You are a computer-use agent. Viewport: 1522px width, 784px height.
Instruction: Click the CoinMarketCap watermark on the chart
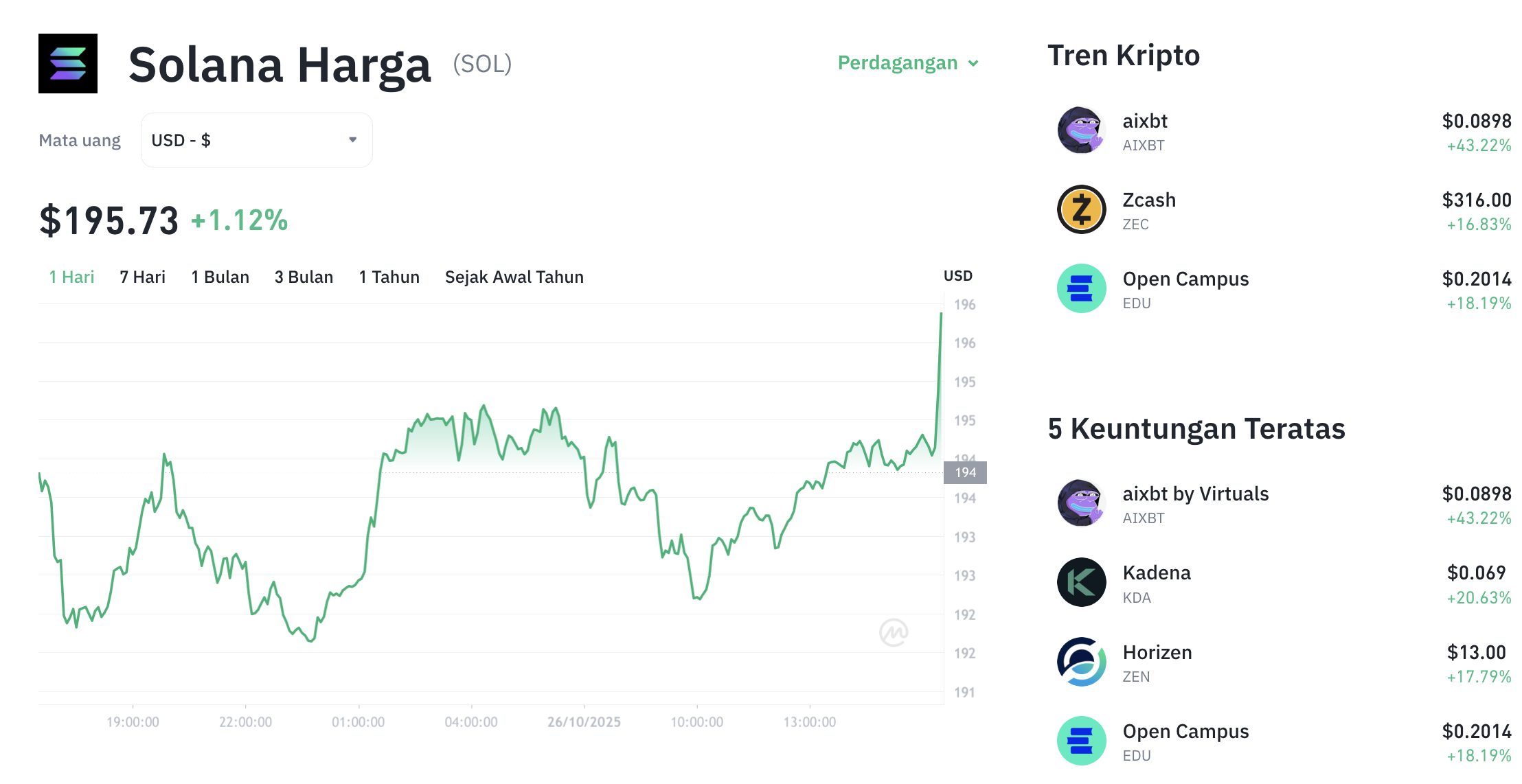pos(894,632)
